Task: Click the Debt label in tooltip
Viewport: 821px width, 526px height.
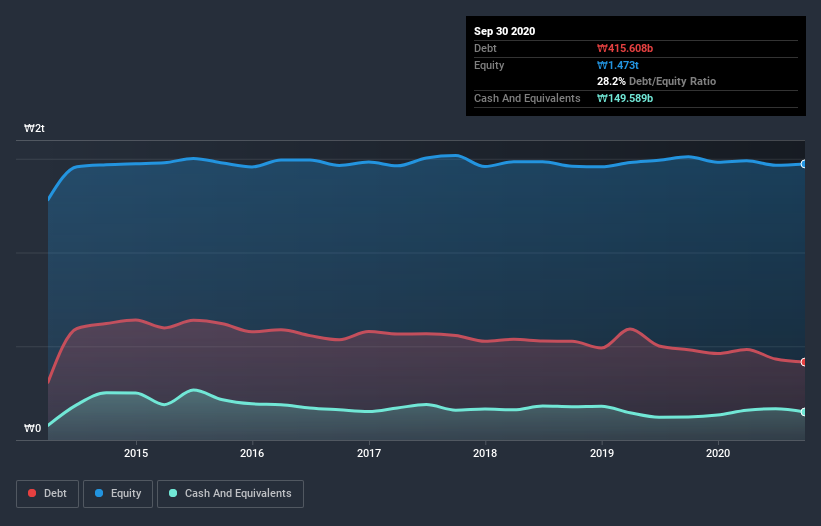Action: (485, 48)
